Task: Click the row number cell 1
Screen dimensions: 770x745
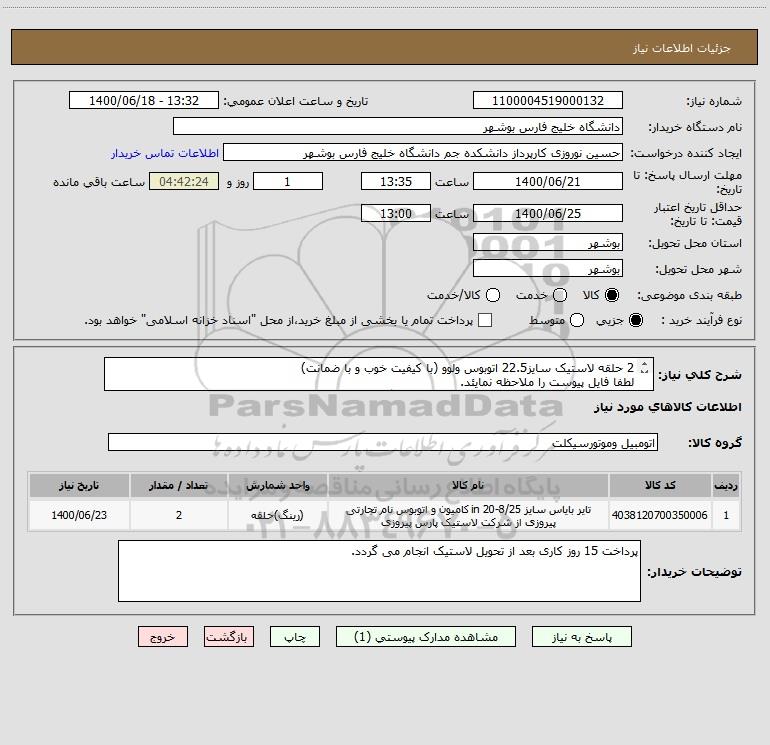Action: pos(726,515)
